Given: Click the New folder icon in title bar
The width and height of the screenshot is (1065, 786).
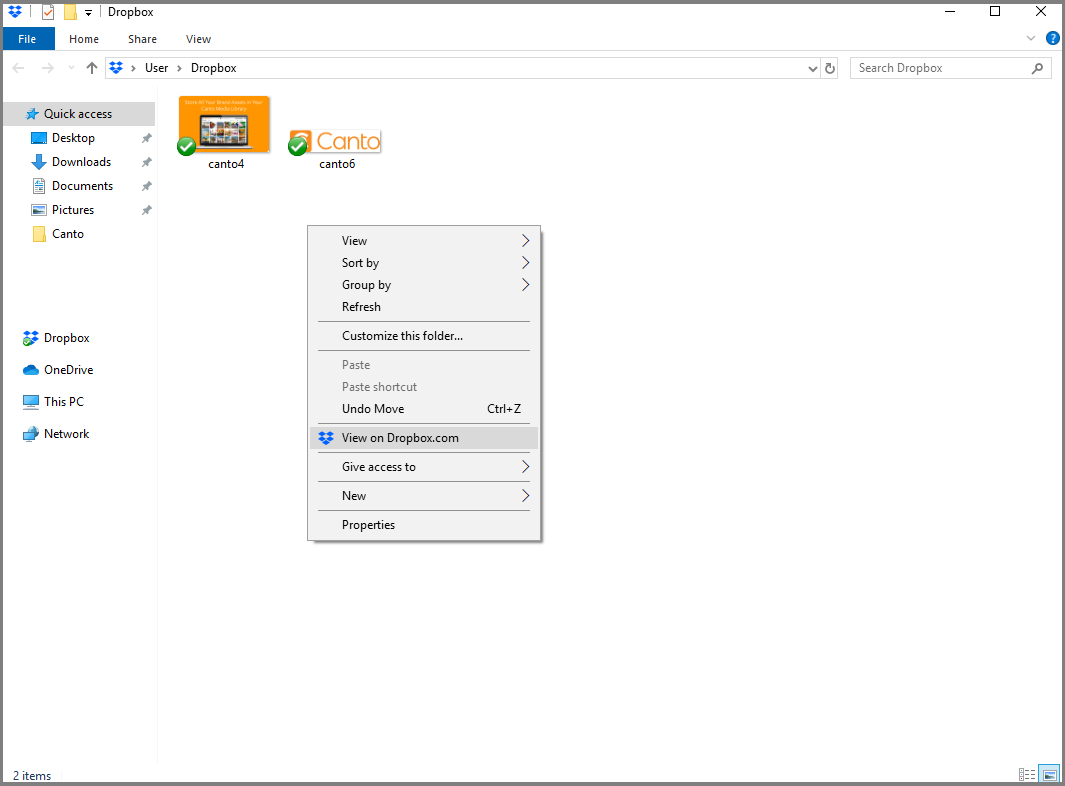Looking at the screenshot, I should (x=70, y=12).
